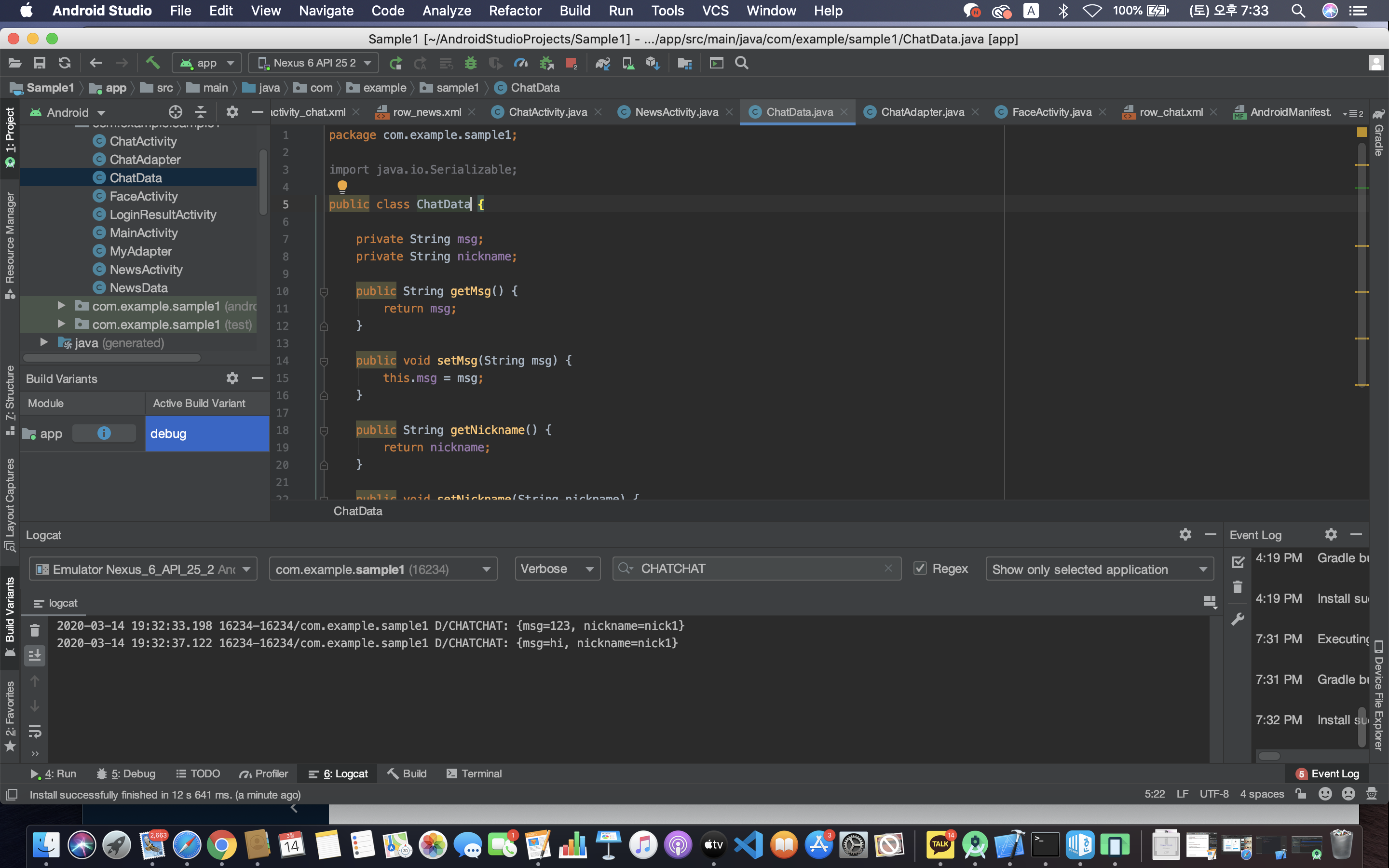Click the Run app green icon

395,63
